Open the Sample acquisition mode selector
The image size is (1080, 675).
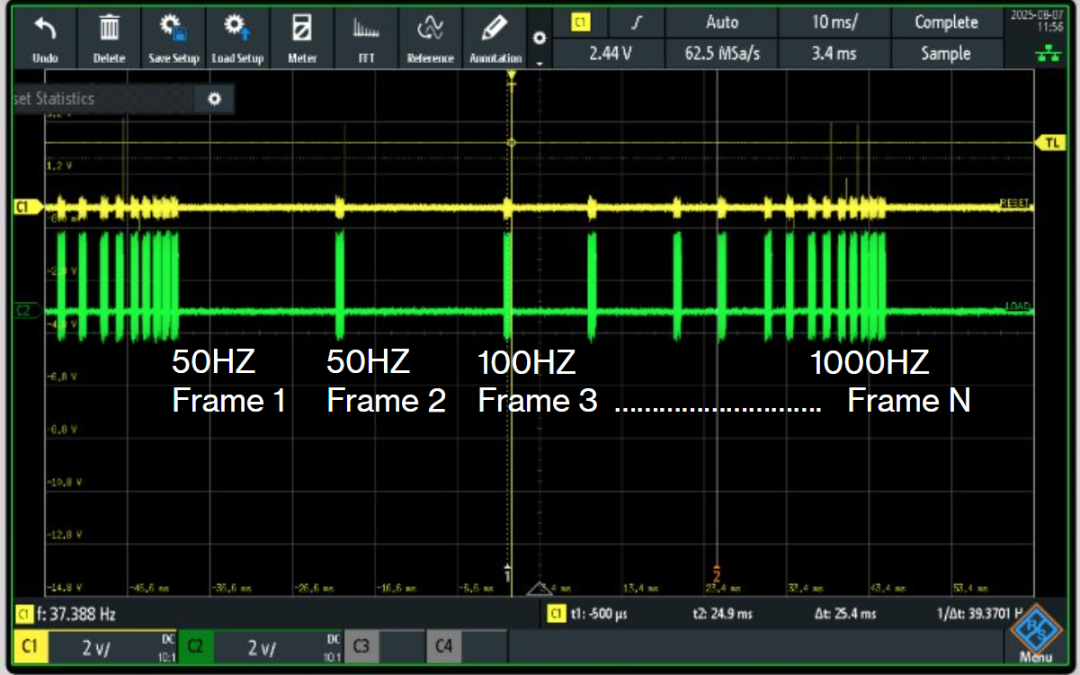(x=946, y=54)
